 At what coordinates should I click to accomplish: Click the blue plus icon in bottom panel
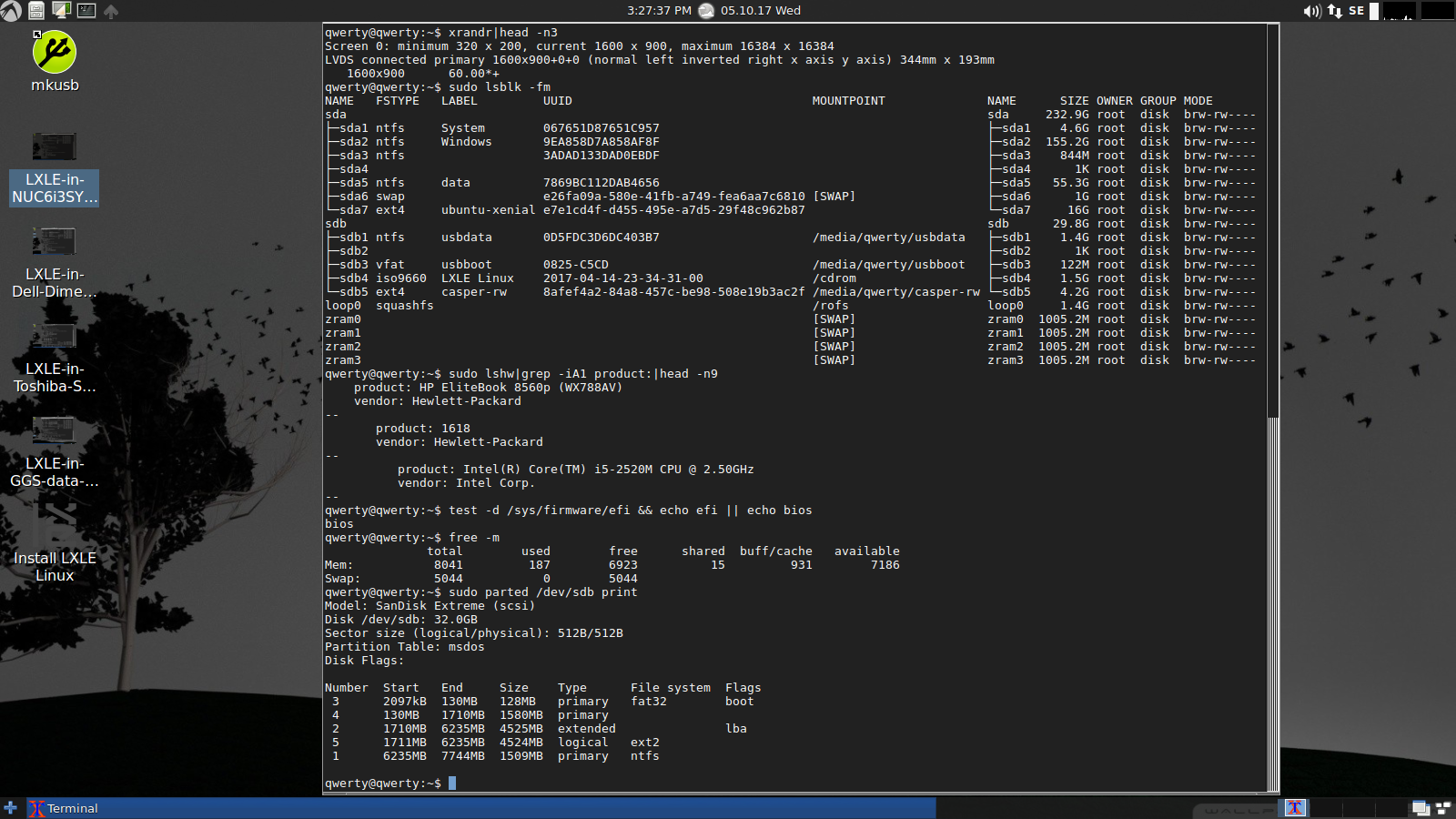point(10,808)
